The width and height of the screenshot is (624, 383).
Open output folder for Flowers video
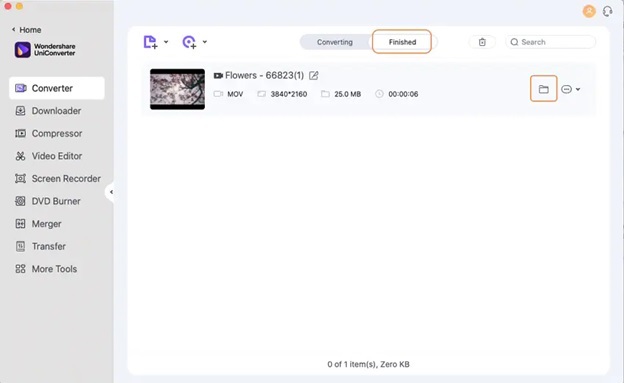click(x=544, y=89)
